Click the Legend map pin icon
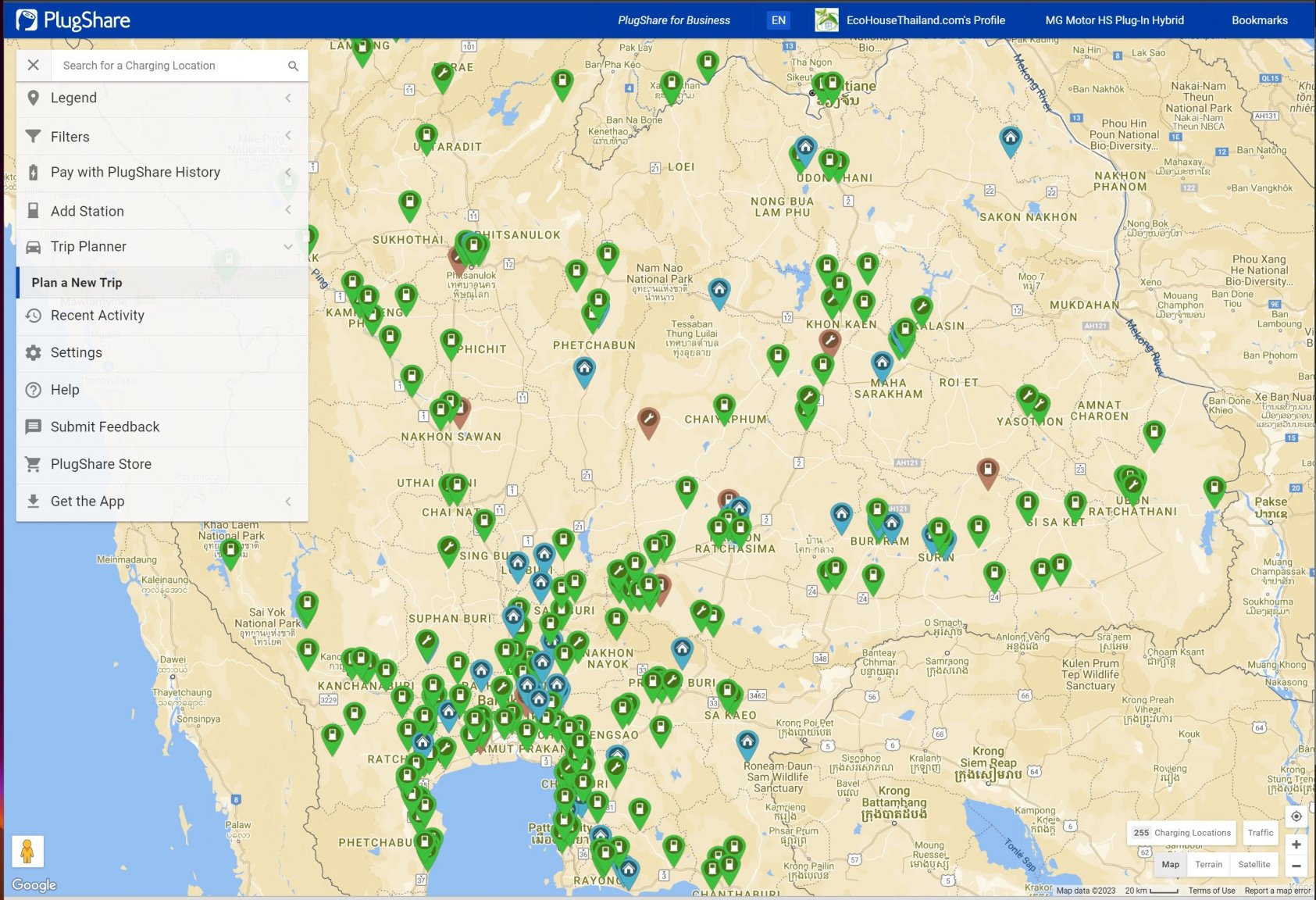1316x900 pixels. pos(33,98)
